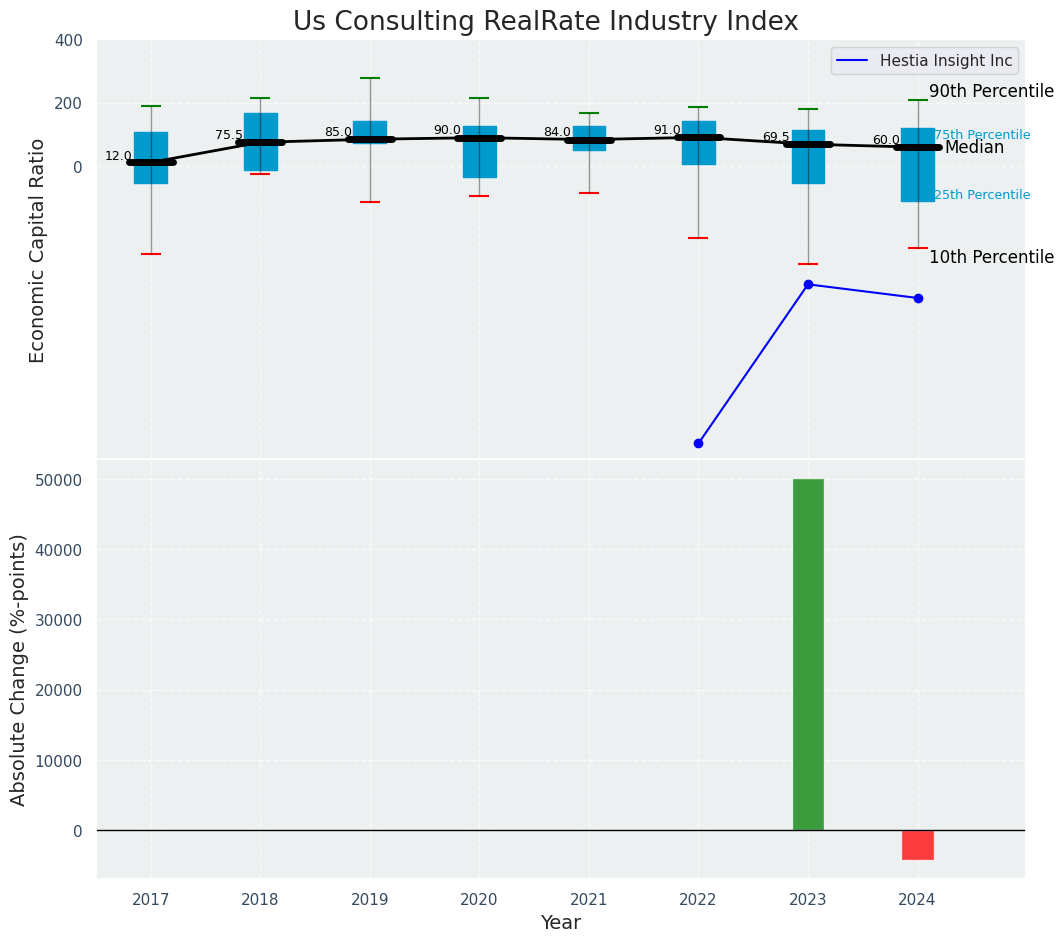Select the 2024 Hestia Insight data point
Image resolution: width=1064 pixels, height=942 pixels.
918,298
